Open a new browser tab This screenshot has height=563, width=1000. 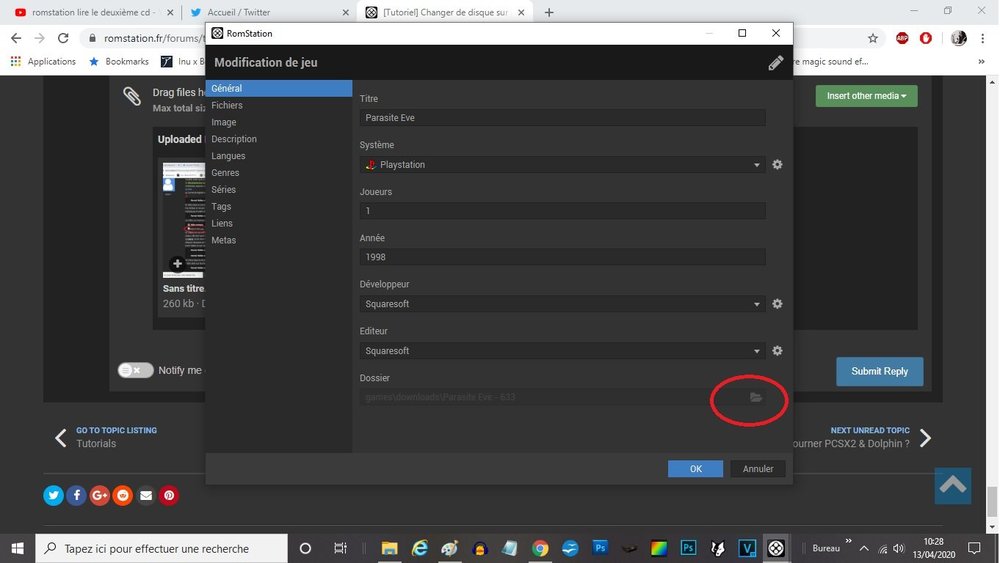point(548,12)
